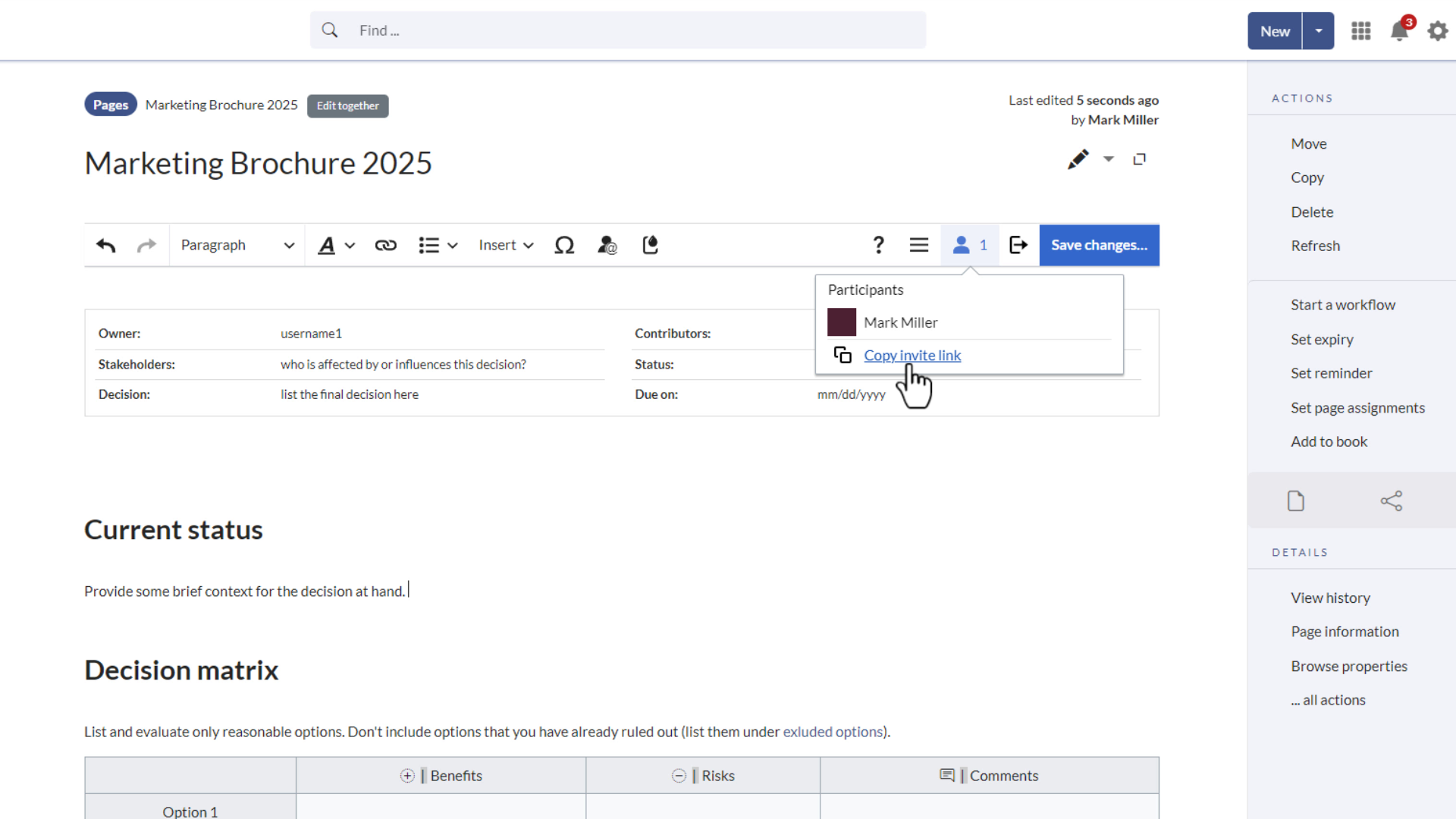Open the notifications bell
Viewport: 1456px width, 819px height.
click(x=1400, y=31)
